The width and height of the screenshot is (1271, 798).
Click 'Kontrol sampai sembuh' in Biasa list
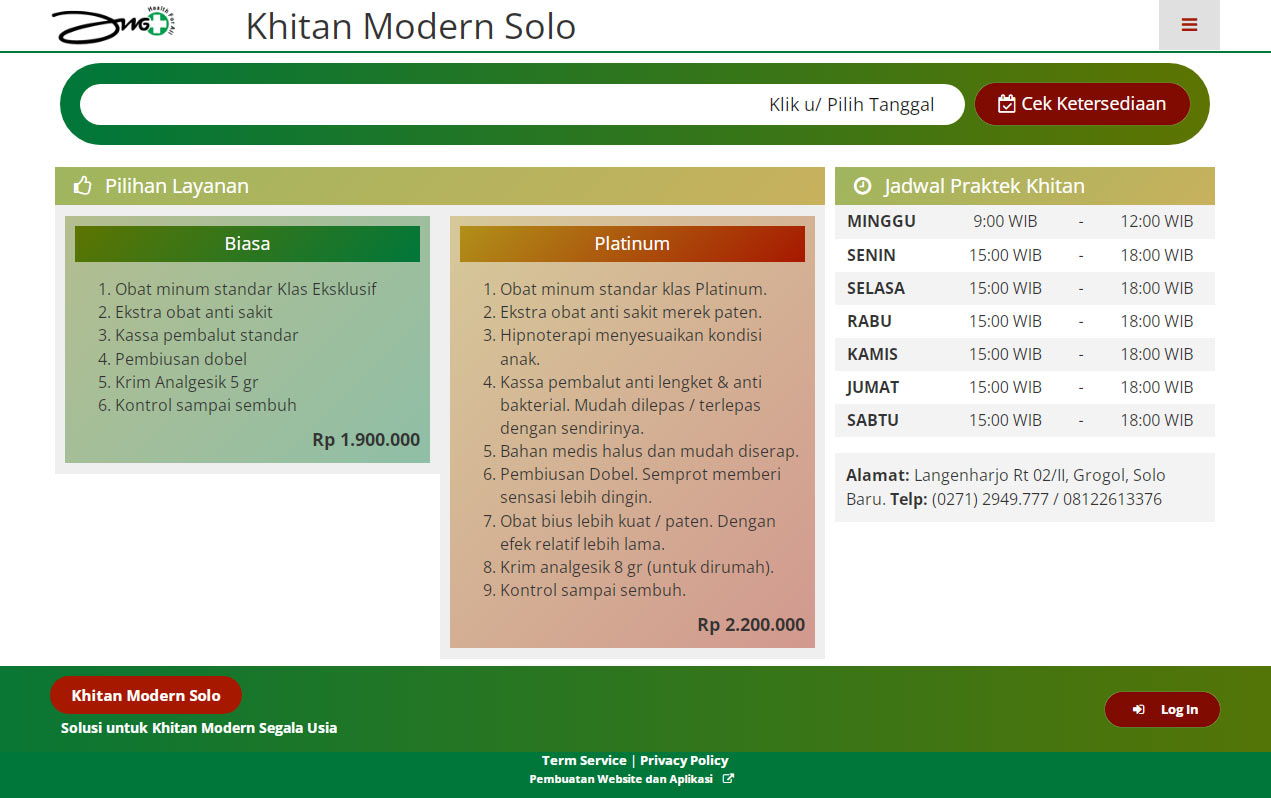(206, 405)
